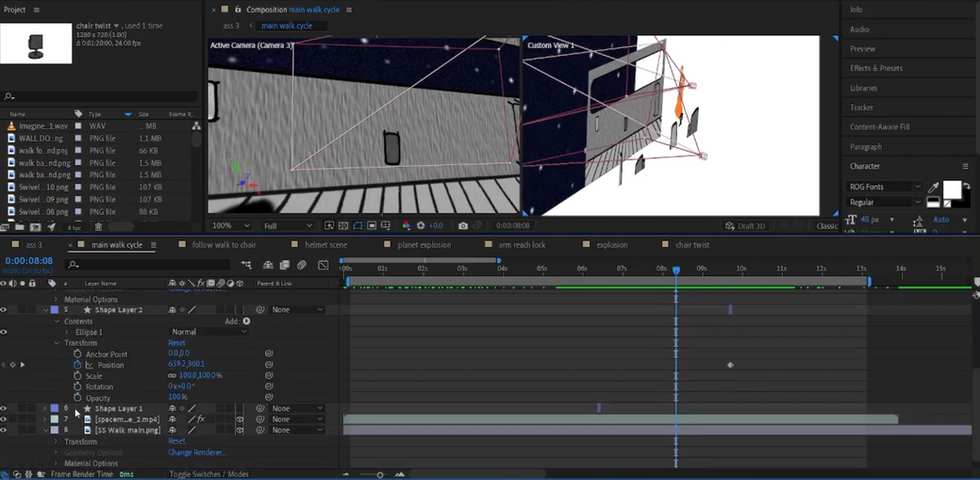Open parent dropdown for Shape Layer 2
Image resolution: width=980 pixels, height=480 pixels.
298,310
